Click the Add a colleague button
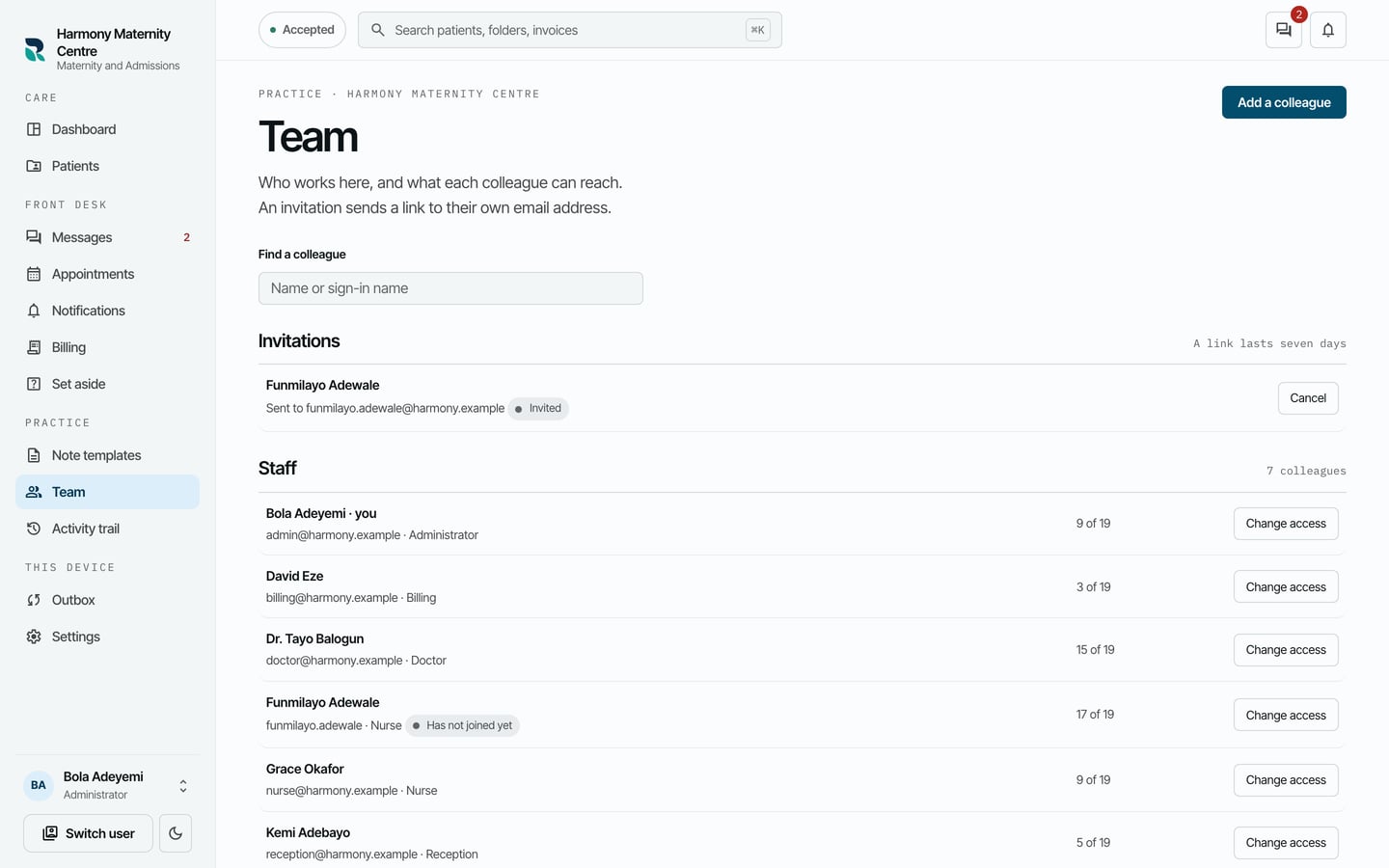 coord(1284,102)
